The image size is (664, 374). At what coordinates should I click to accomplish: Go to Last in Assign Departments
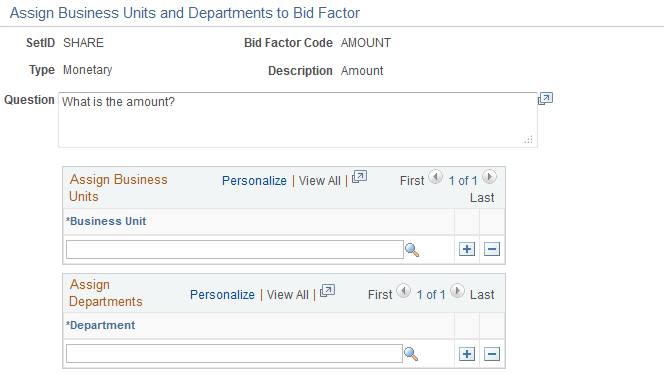482,295
